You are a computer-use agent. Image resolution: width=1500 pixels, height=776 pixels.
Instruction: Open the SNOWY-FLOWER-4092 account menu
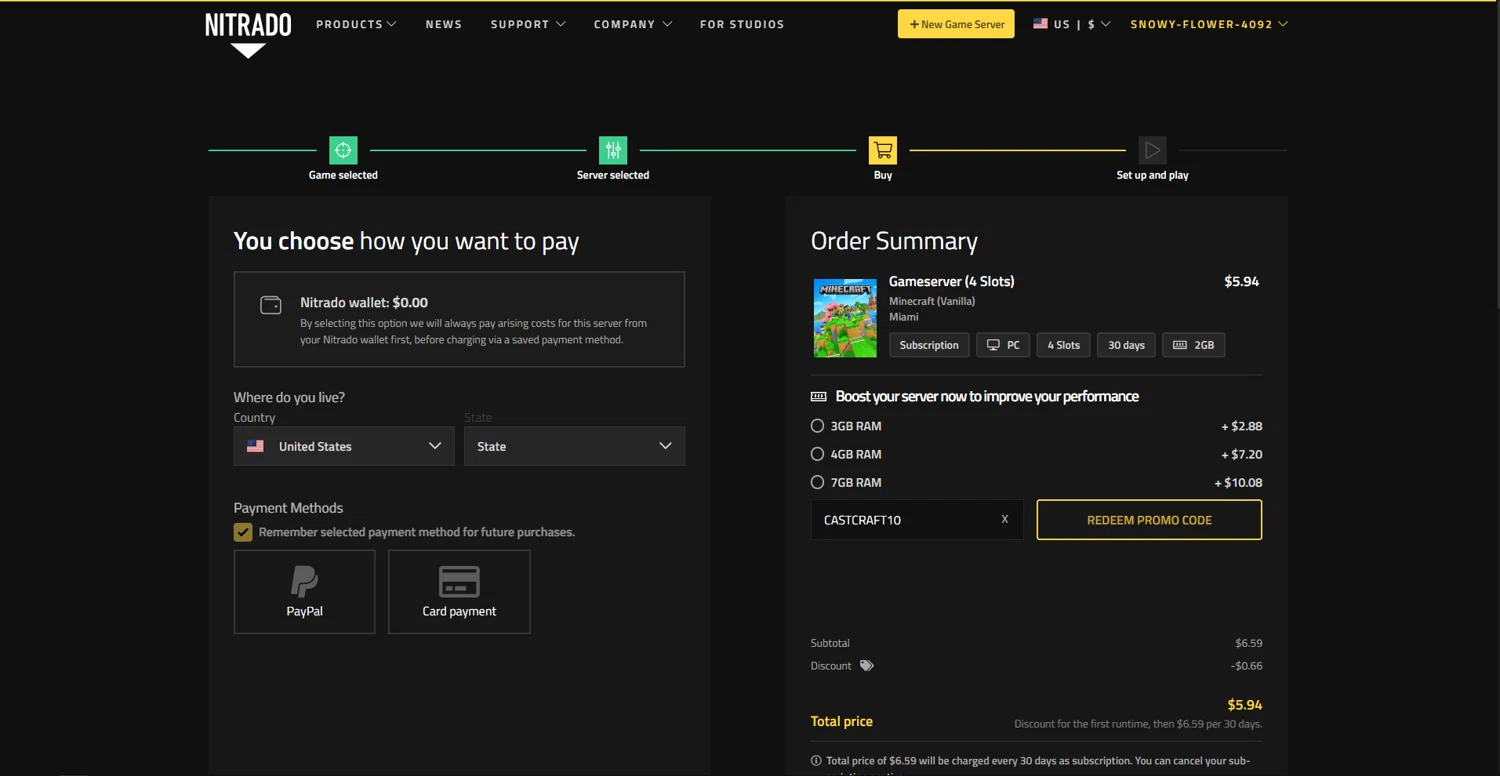tap(1209, 24)
